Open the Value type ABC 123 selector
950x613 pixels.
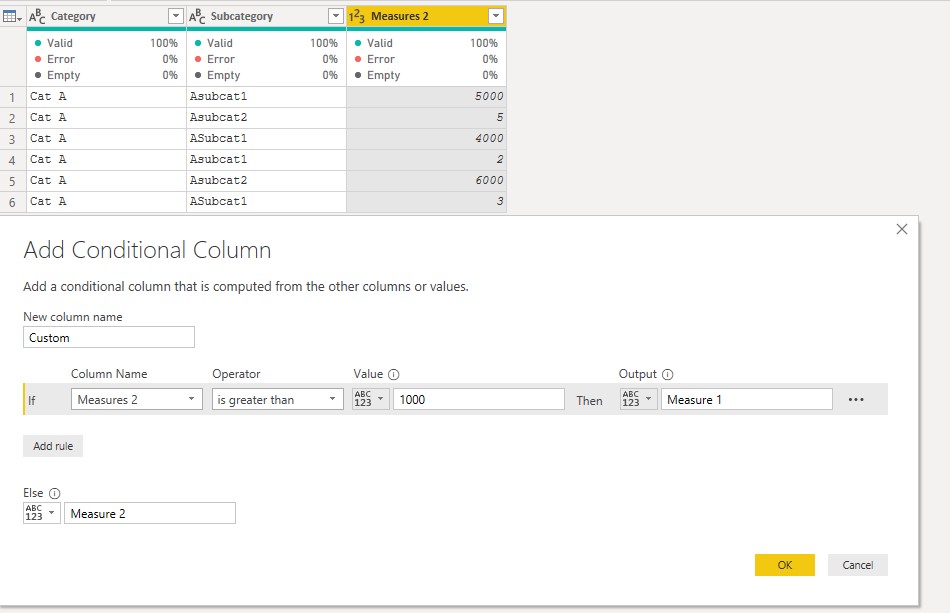point(371,399)
